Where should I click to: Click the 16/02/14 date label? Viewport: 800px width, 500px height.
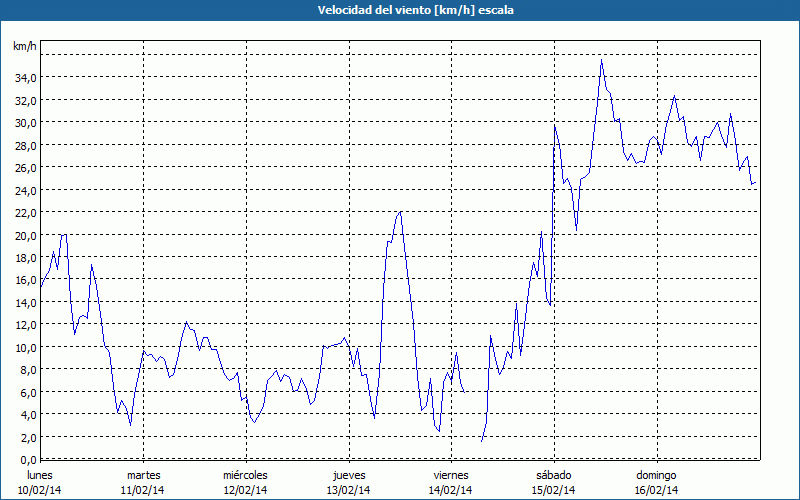point(656,490)
